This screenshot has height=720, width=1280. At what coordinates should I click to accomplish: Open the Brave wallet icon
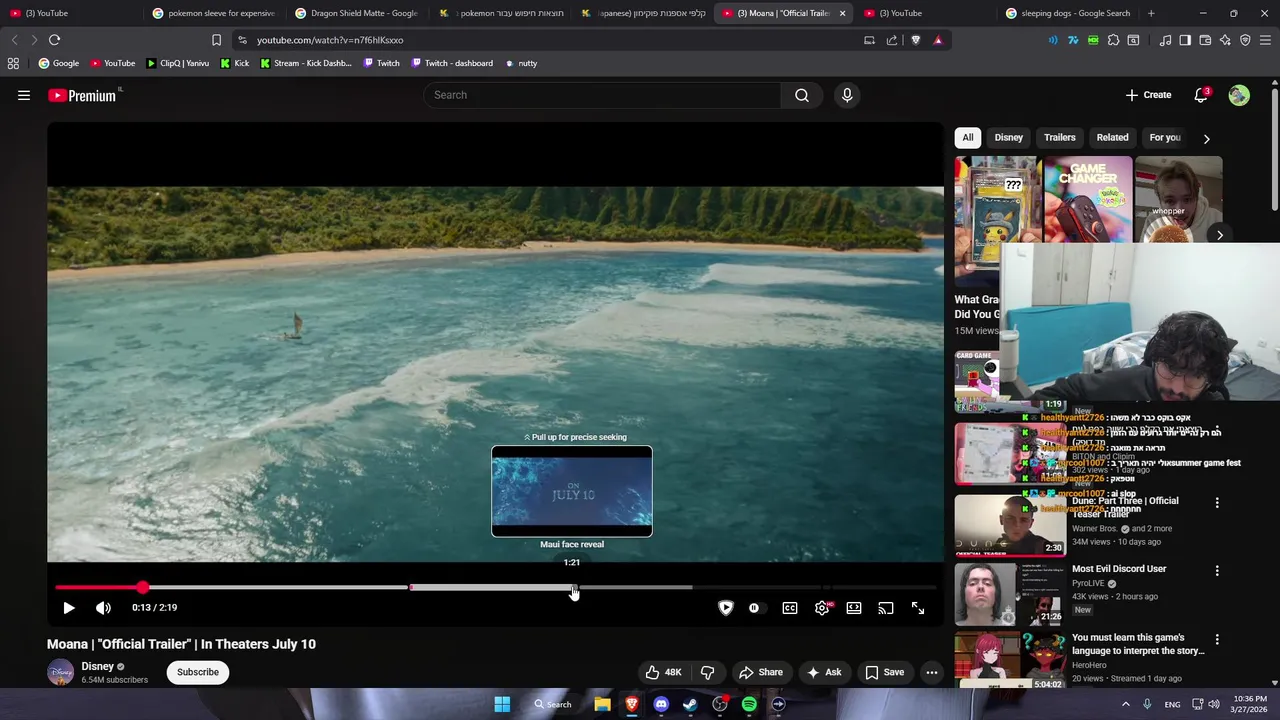pyautogui.click(x=1205, y=40)
